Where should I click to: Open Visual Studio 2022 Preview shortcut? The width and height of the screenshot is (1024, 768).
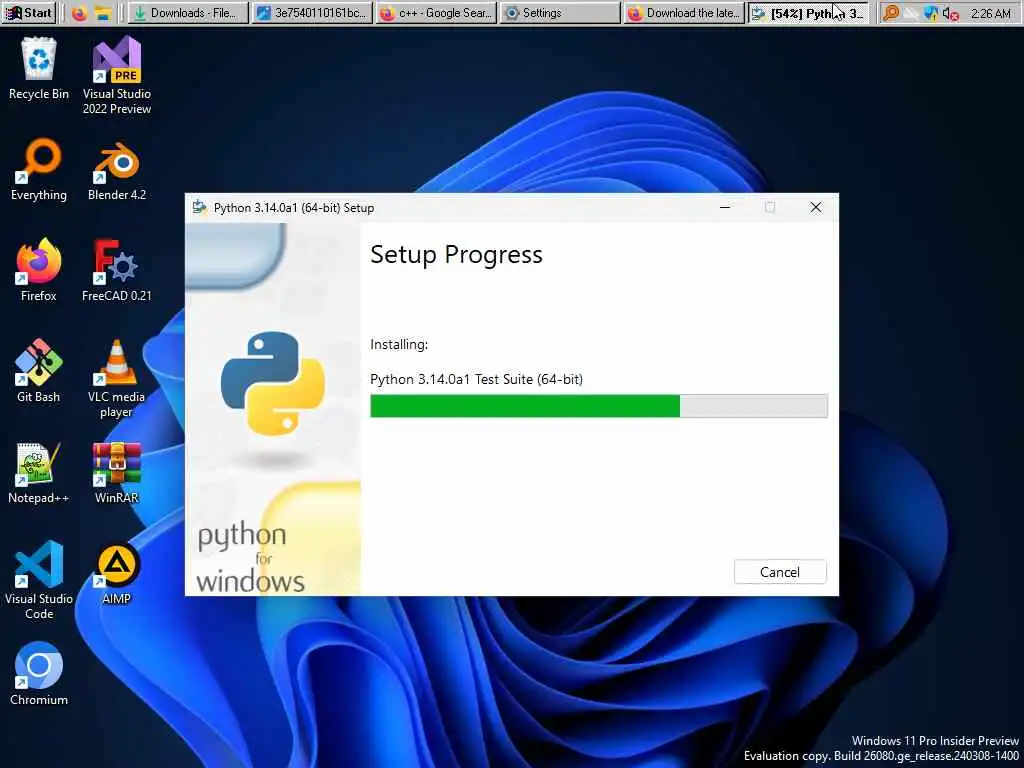click(x=117, y=74)
